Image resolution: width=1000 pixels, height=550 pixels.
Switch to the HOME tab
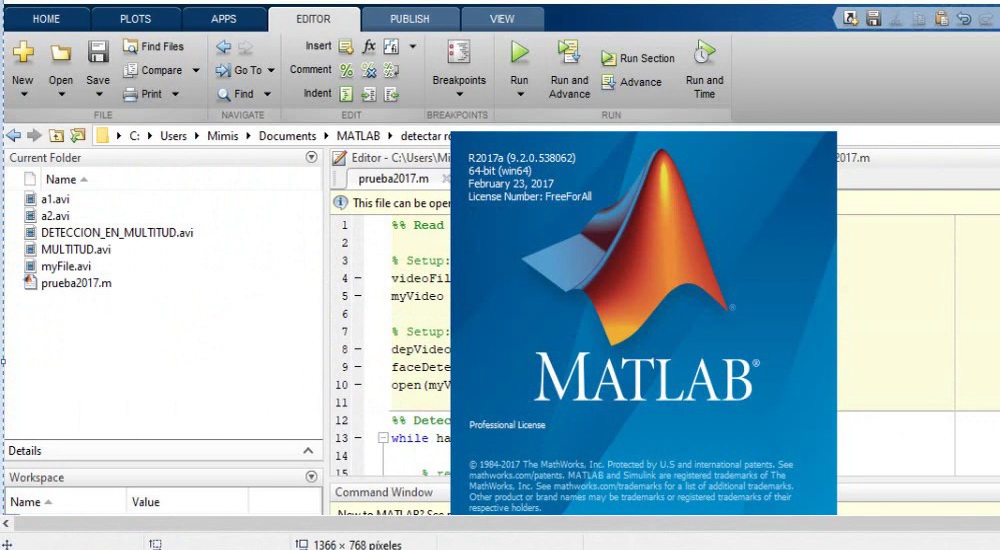tap(46, 19)
